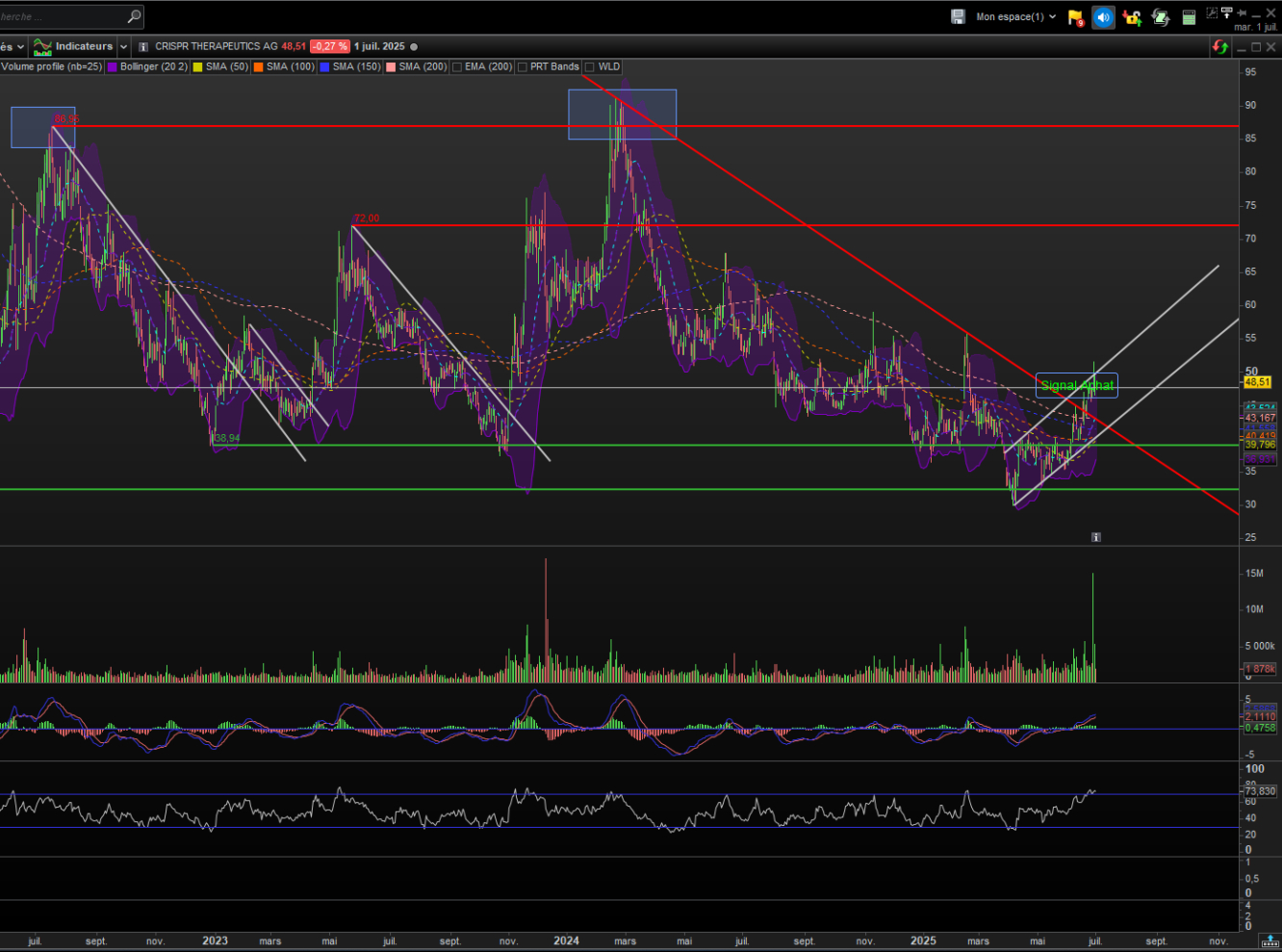Image resolution: width=1282 pixels, height=952 pixels.
Task: Click the CRISPR THERAPEUTICS AG title
Action: (217, 46)
